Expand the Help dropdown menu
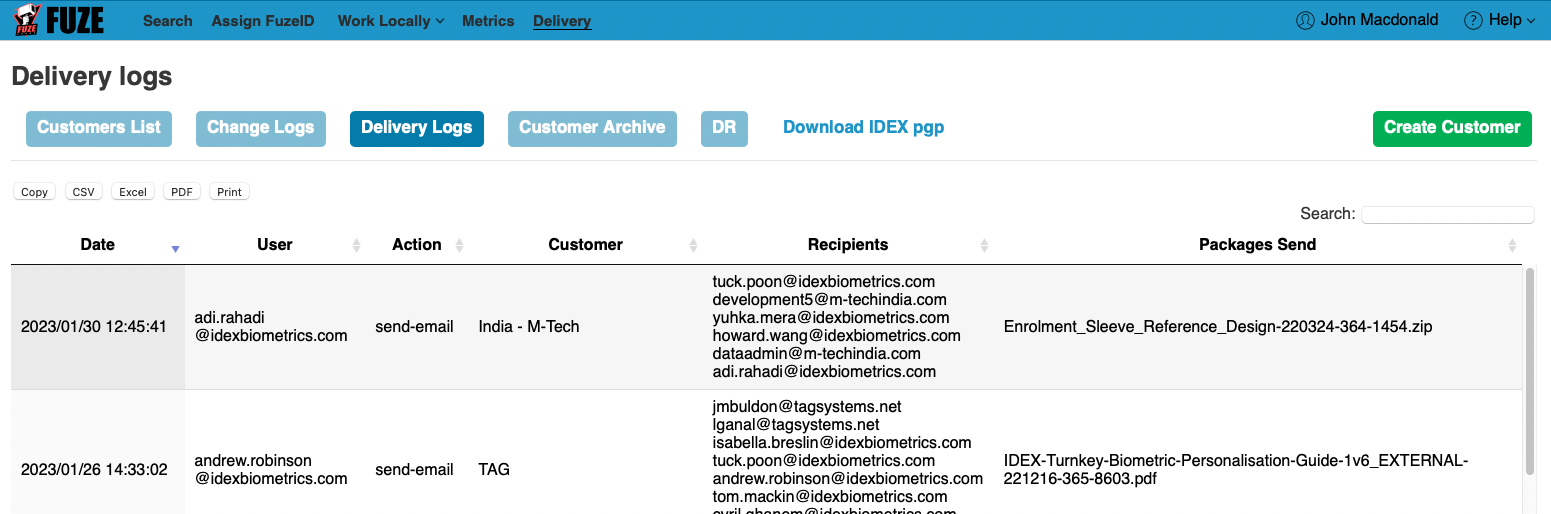 click(1499, 20)
